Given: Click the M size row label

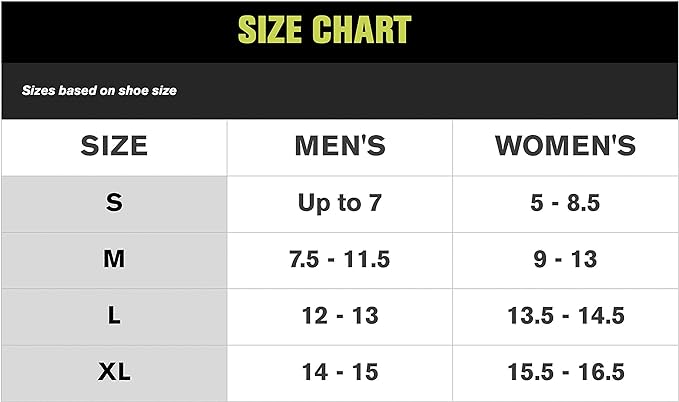Looking at the screenshot, I should (x=114, y=260).
